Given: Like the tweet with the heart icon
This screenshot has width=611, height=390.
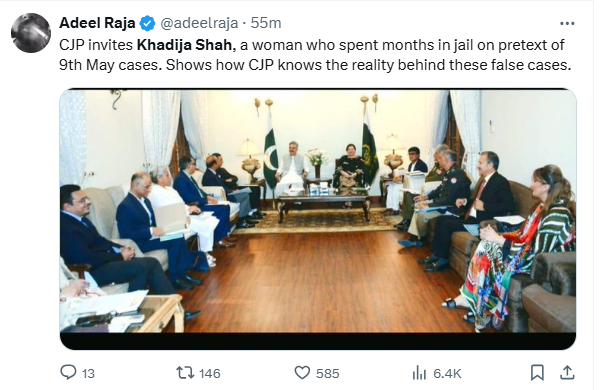Looking at the screenshot, I should [x=302, y=373].
